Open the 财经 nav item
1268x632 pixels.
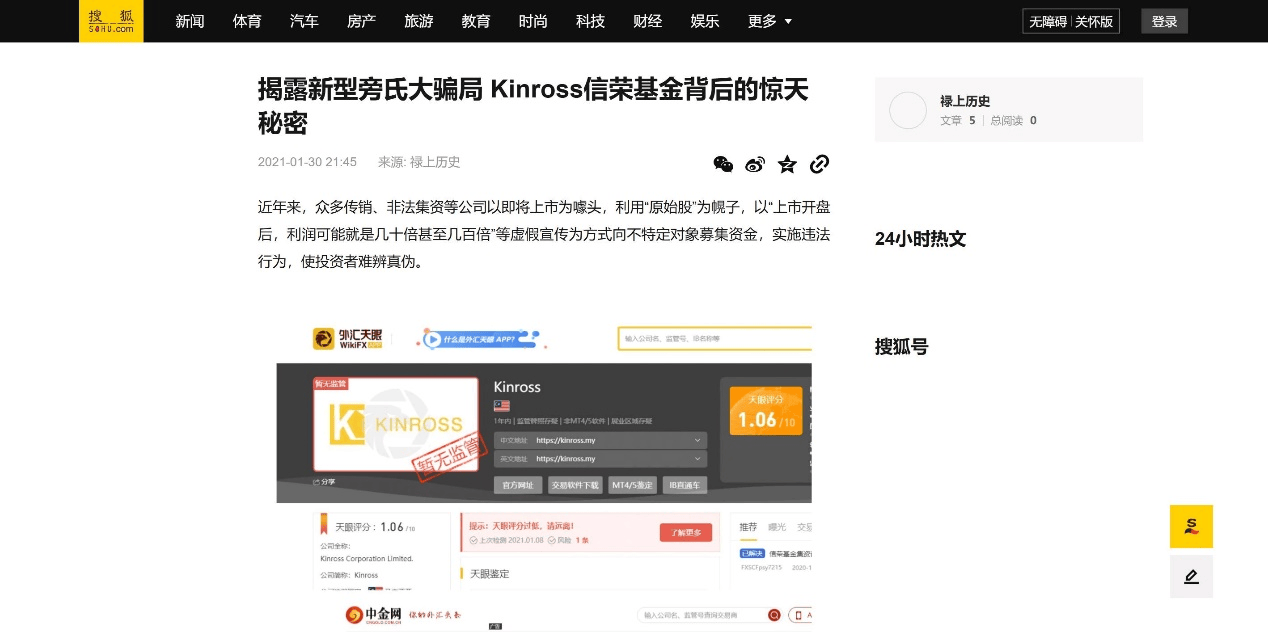pyautogui.click(x=648, y=21)
